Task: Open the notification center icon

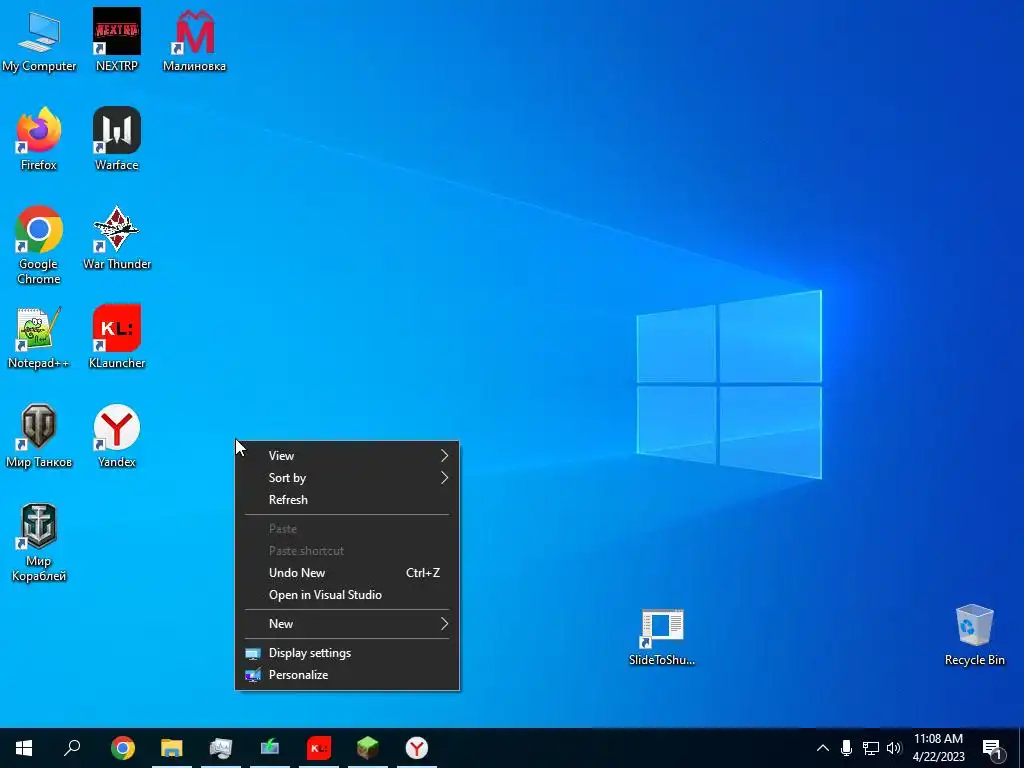Action: pyautogui.click(x=993, y=748)
